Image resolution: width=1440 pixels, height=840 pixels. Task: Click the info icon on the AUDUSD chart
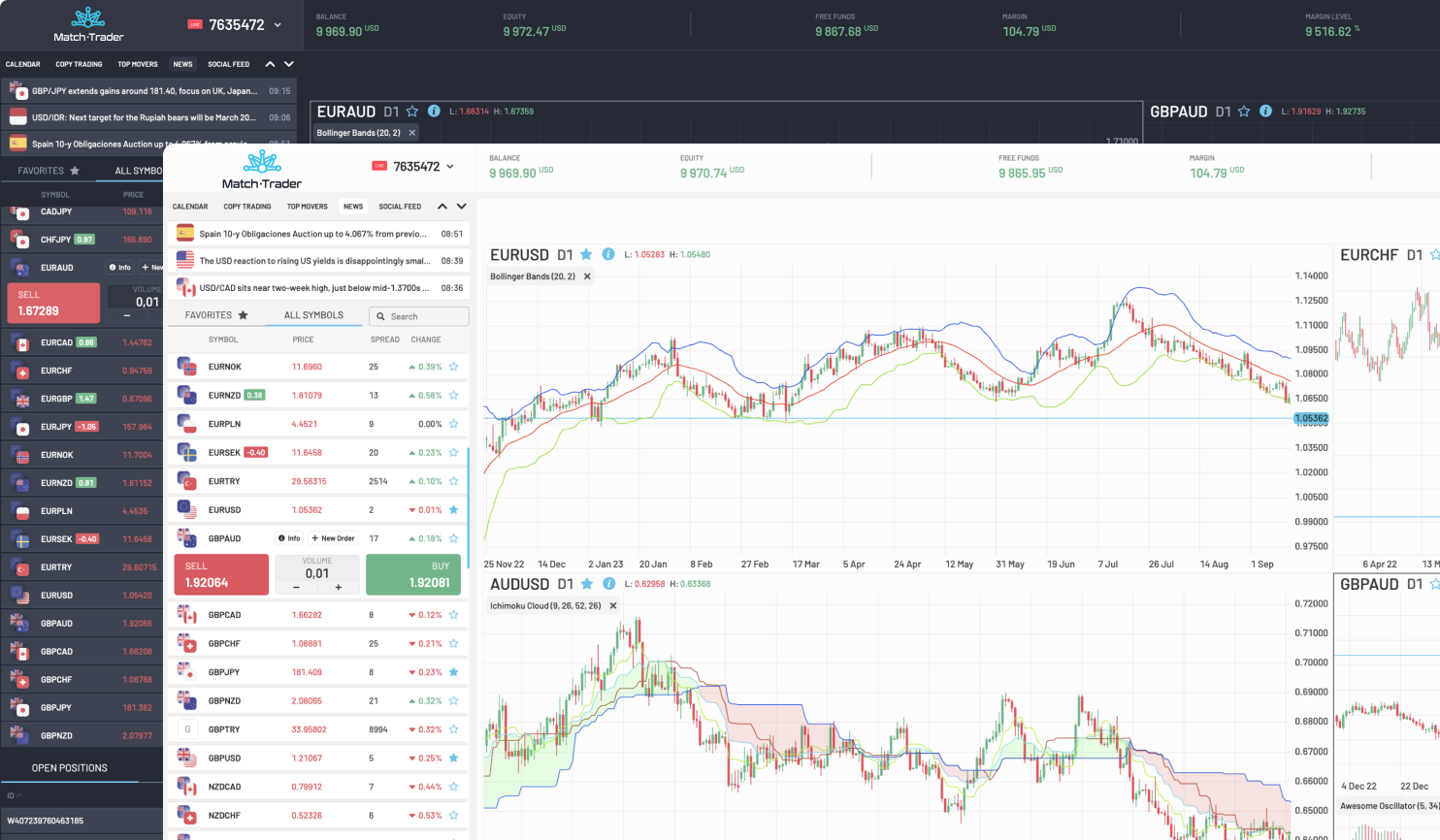click(x=607, y=584)
